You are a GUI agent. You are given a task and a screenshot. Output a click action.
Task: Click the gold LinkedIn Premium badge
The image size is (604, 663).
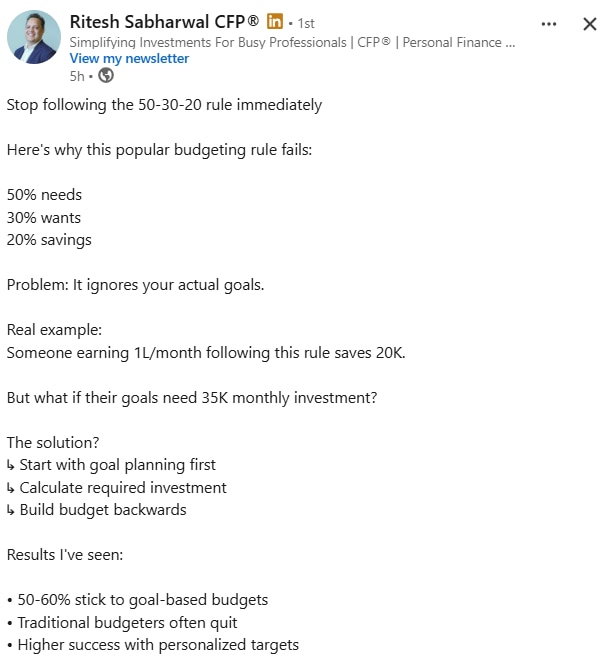pos(275,22)
